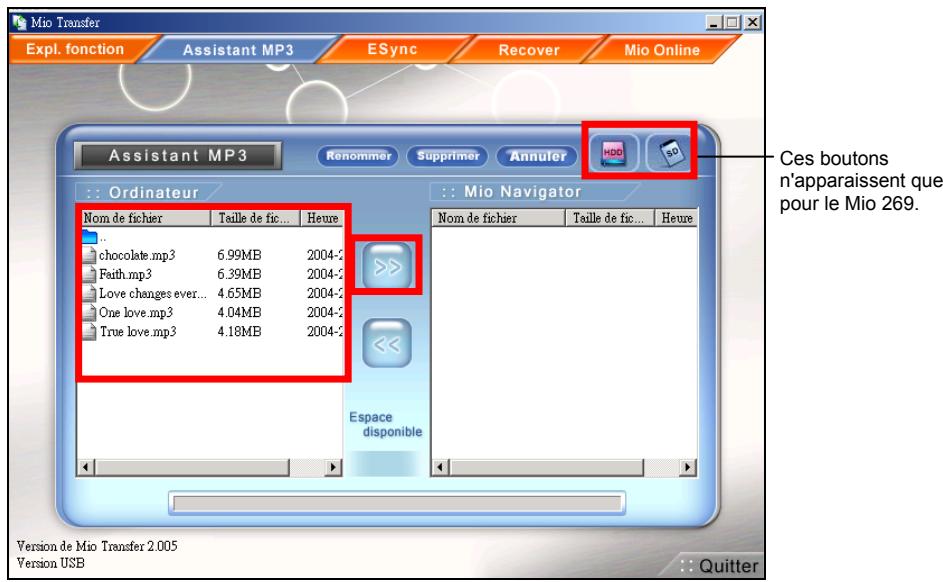Screen dimensions: 943x582
Task: Click the Espace disponible indicator bar
Action: (x=385, y=463)
